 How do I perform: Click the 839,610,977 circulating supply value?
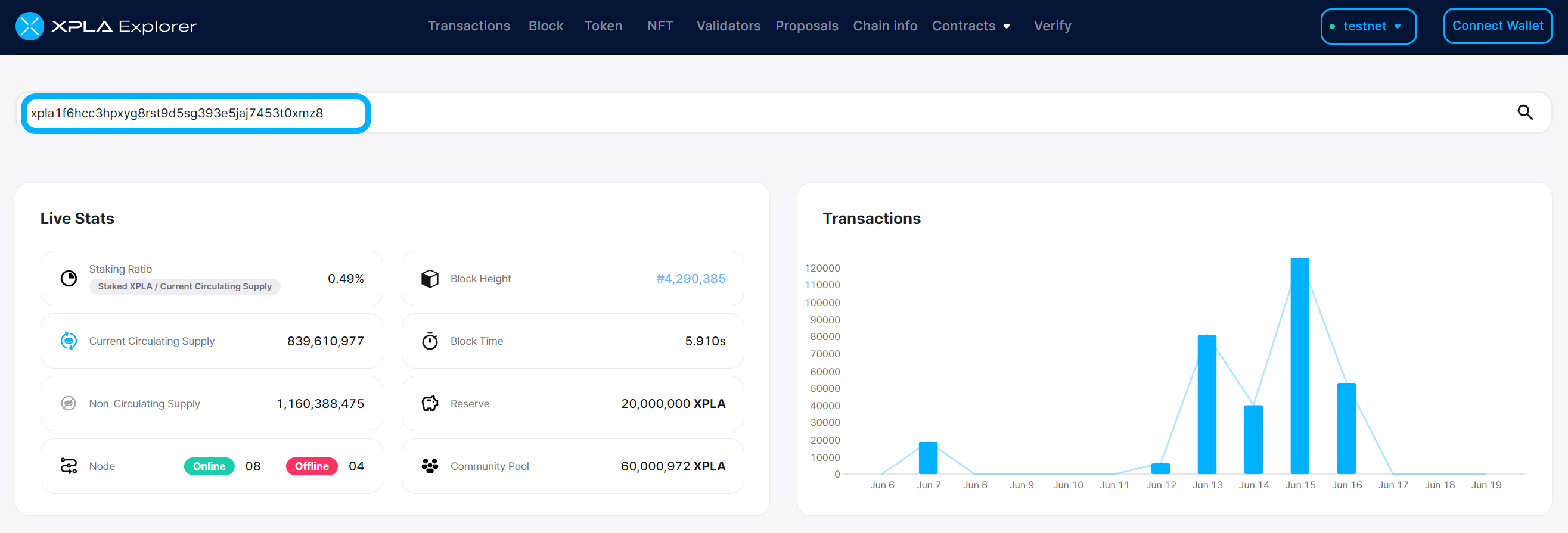click(325, 341)
